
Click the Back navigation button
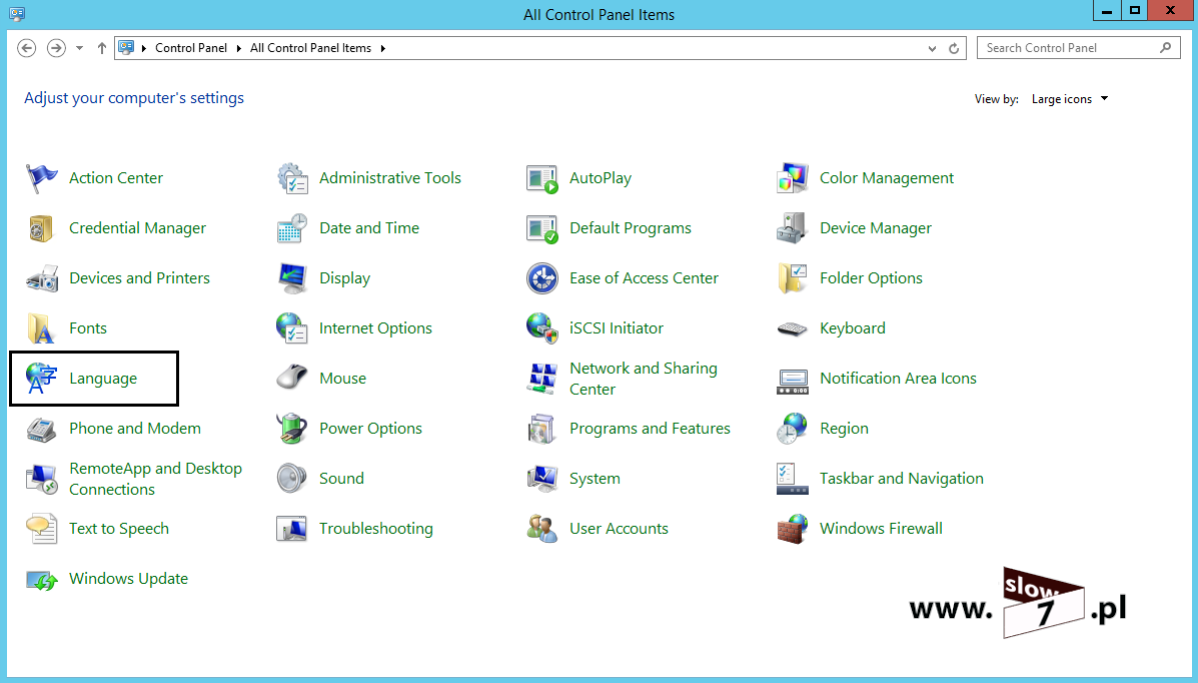27,48
